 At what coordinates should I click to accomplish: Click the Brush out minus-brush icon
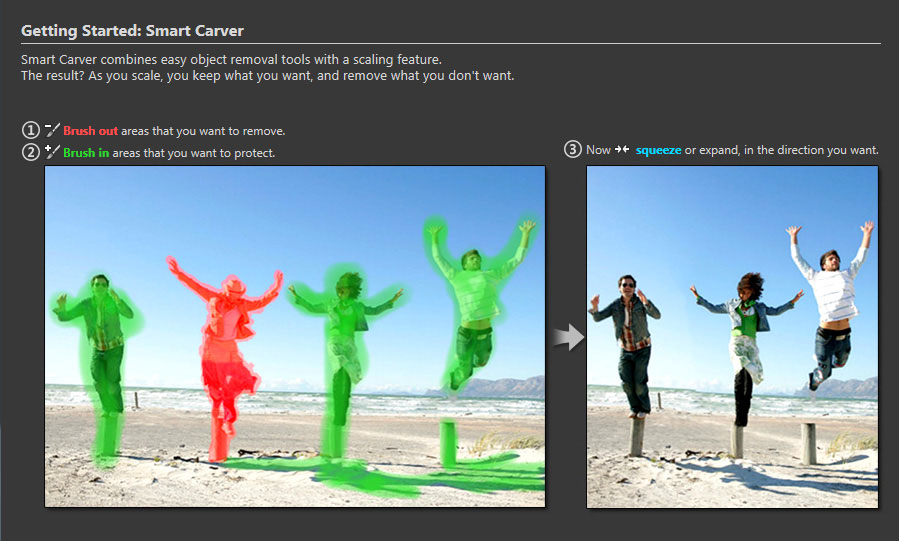53,131
